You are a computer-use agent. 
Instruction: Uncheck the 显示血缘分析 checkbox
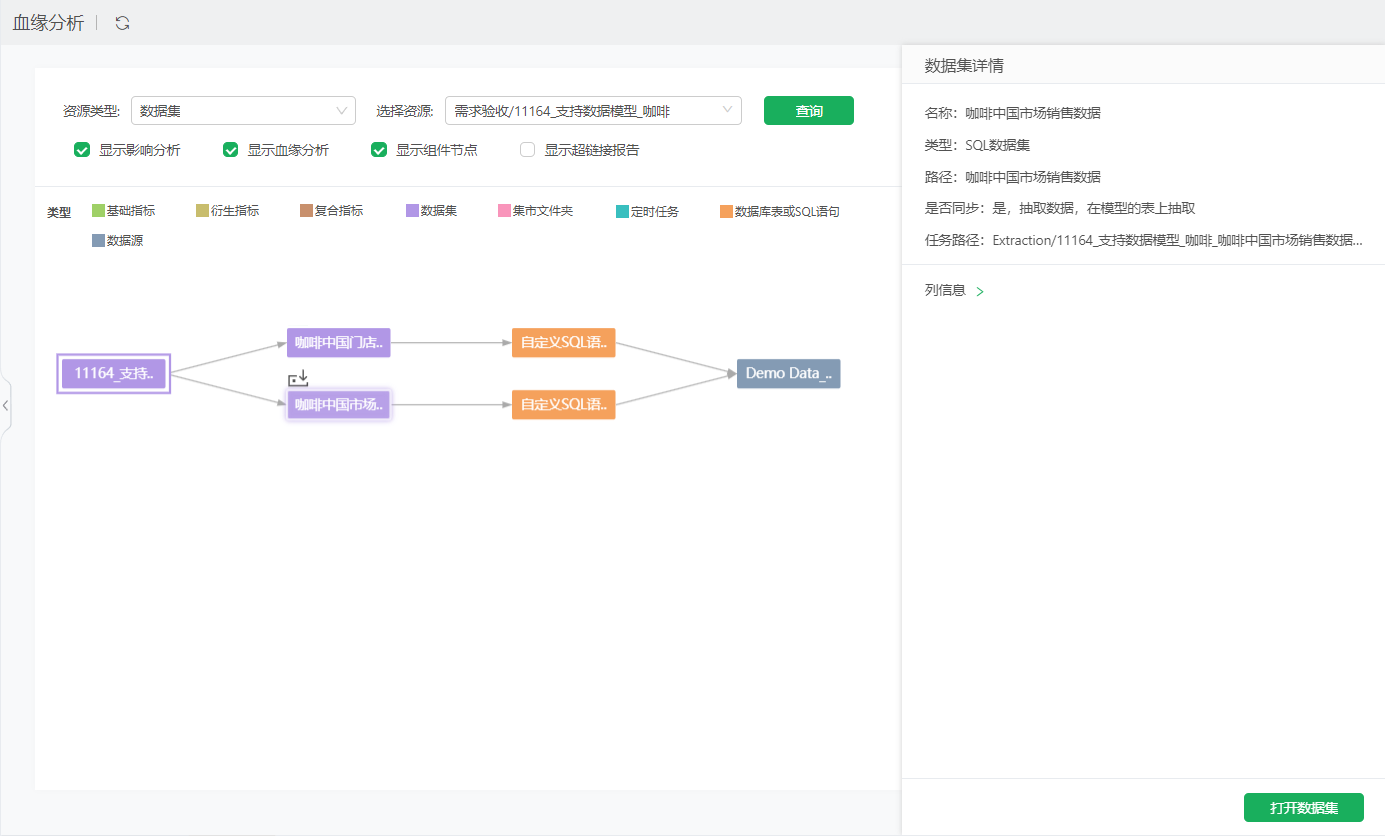tap(231, 150)
